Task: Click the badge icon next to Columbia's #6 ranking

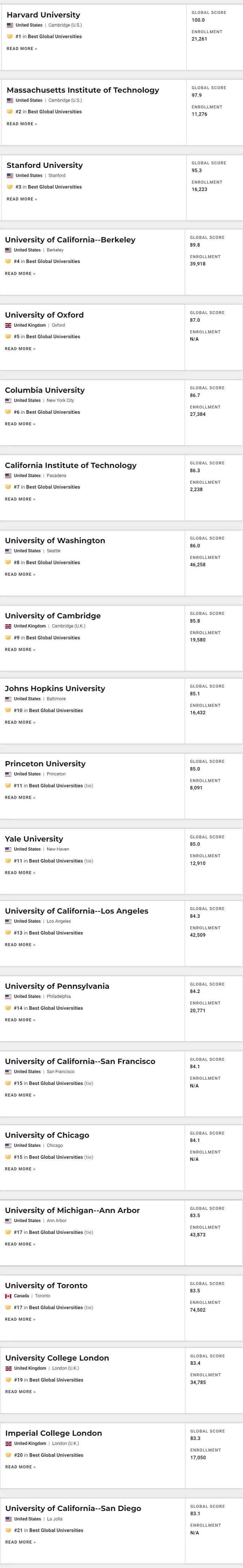Action: [x=8, y=412]
